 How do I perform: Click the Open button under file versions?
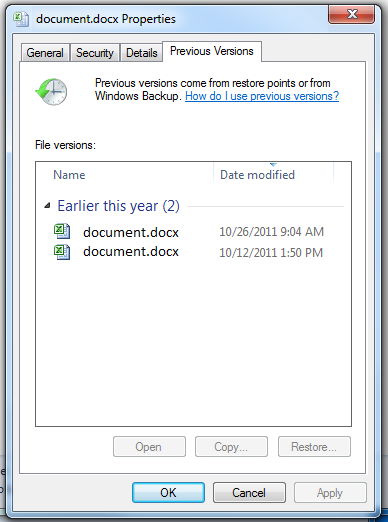click(x=149, y=447)
